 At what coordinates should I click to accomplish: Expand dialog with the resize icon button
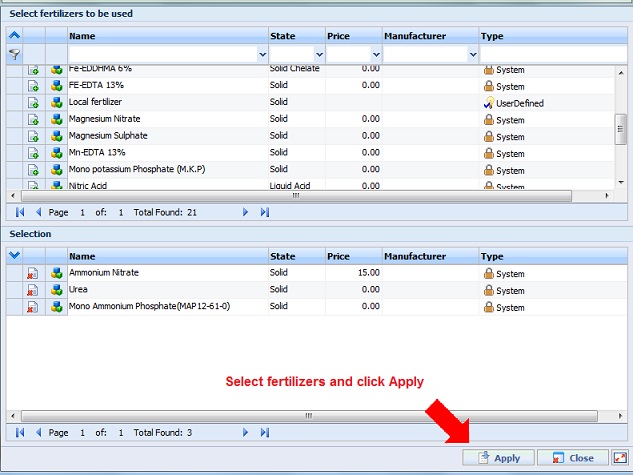[x=620, y=458]
